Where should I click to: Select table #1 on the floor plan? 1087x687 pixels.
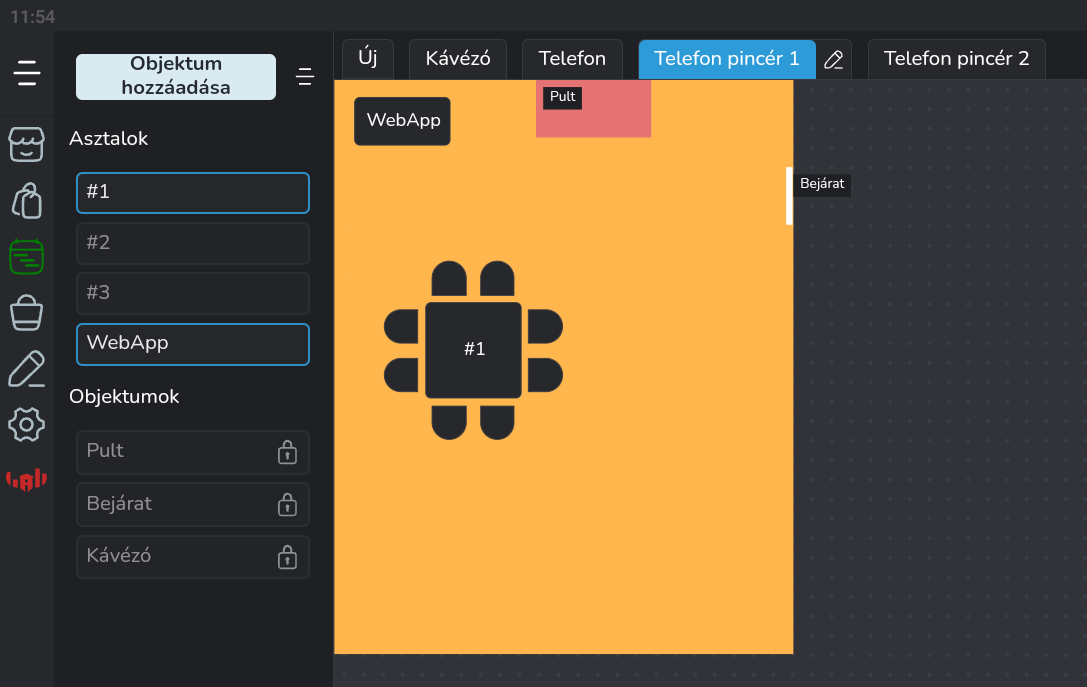[474, 349]
